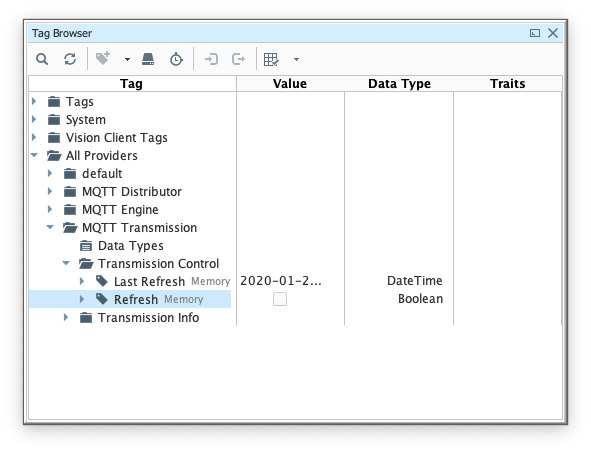Click the import tags icon

pyautogui.click(x=211, y=59)
